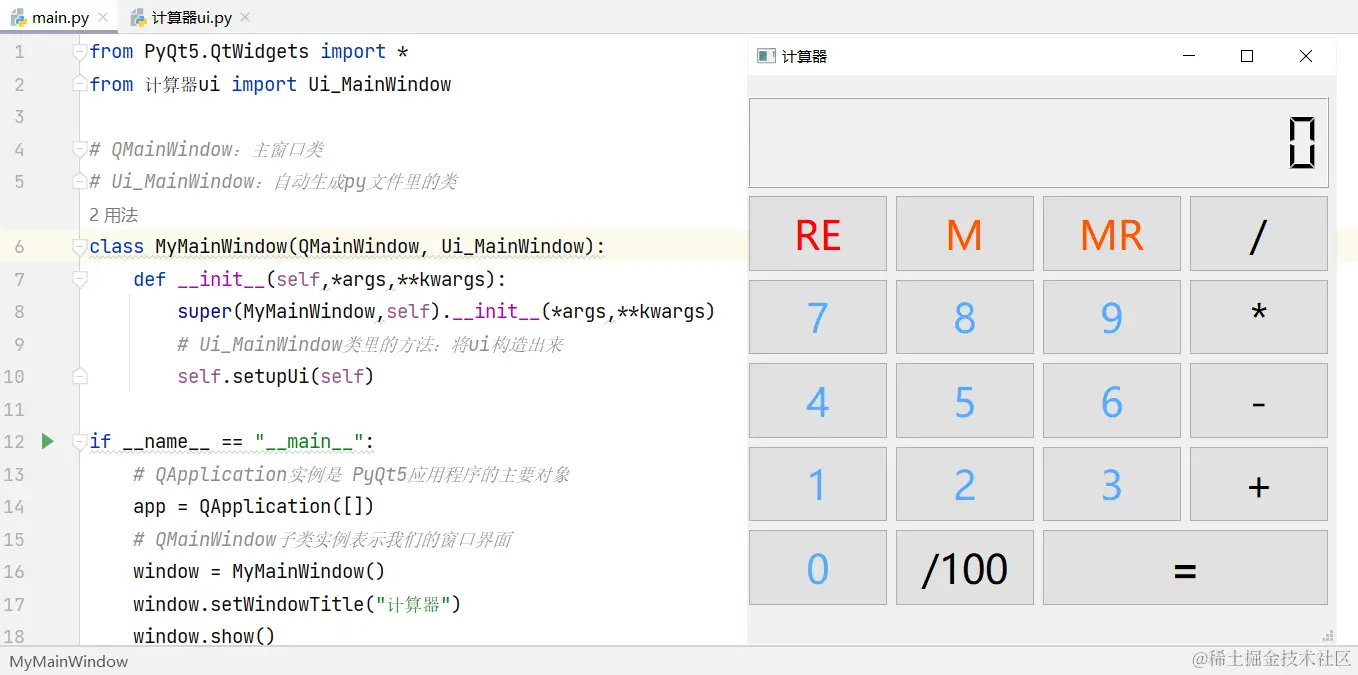Click the plus + button
Image resolution: width=1358 pixels, height=675 pixels.
click(1259, 484)
